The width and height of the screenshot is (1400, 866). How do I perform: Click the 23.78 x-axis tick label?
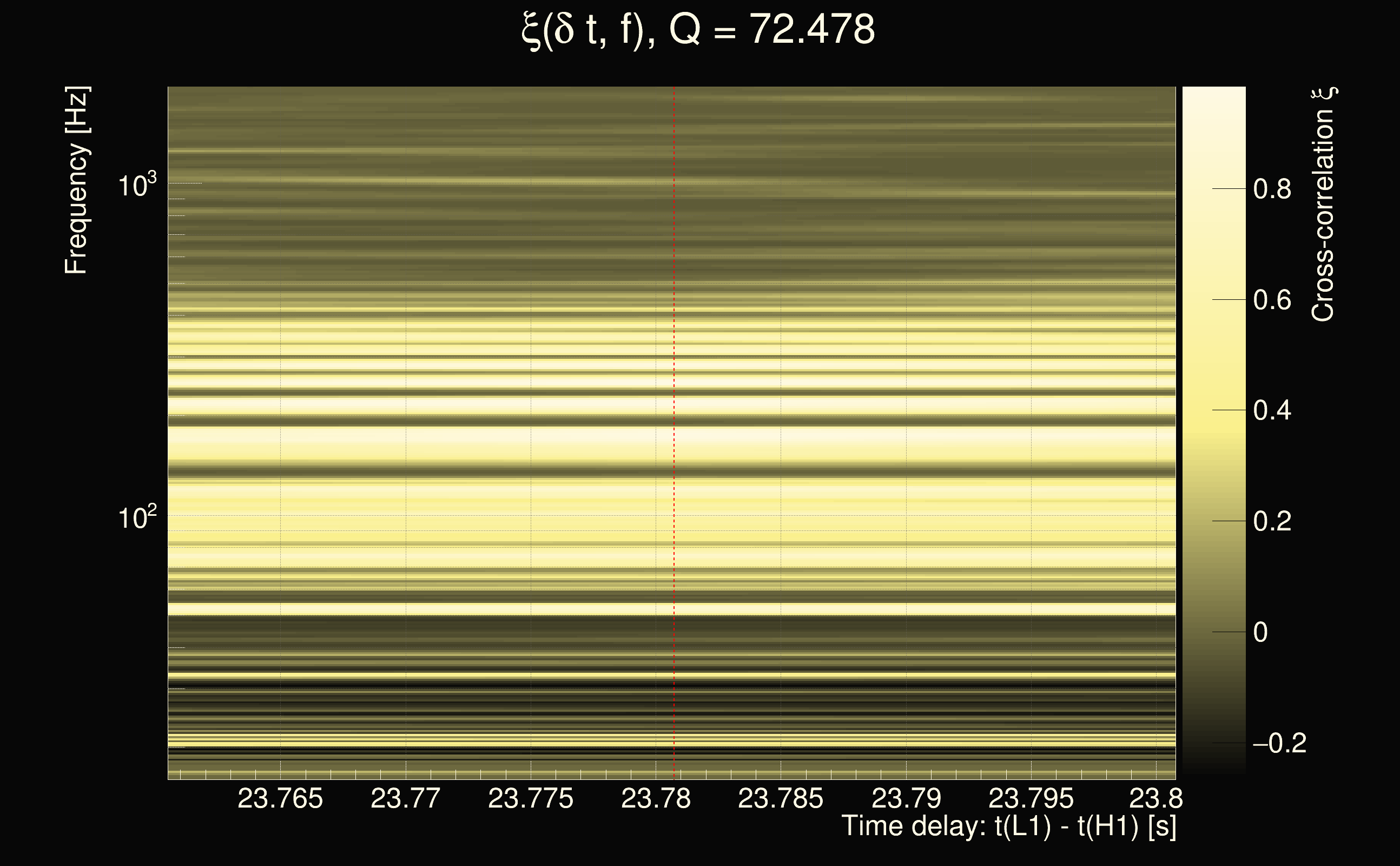click(655, 798)
